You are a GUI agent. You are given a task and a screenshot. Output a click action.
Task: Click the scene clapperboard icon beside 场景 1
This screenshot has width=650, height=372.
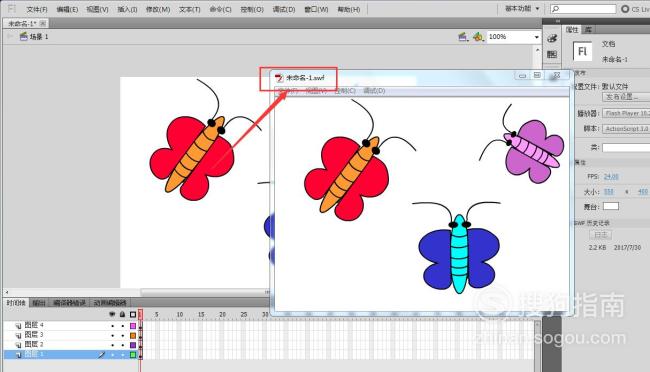tap(24, 36)
